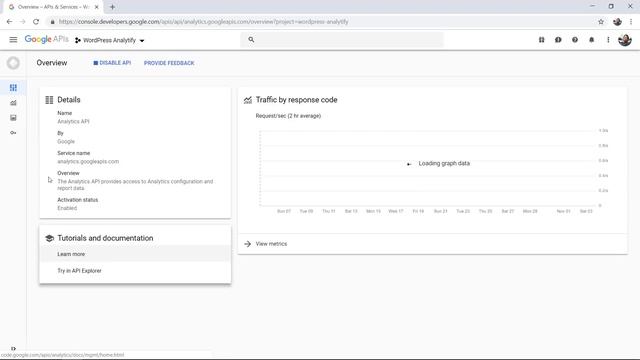640x360 pixels.
Task: Open the gift/free trial icon in header
Action: (x=542, y=40)
